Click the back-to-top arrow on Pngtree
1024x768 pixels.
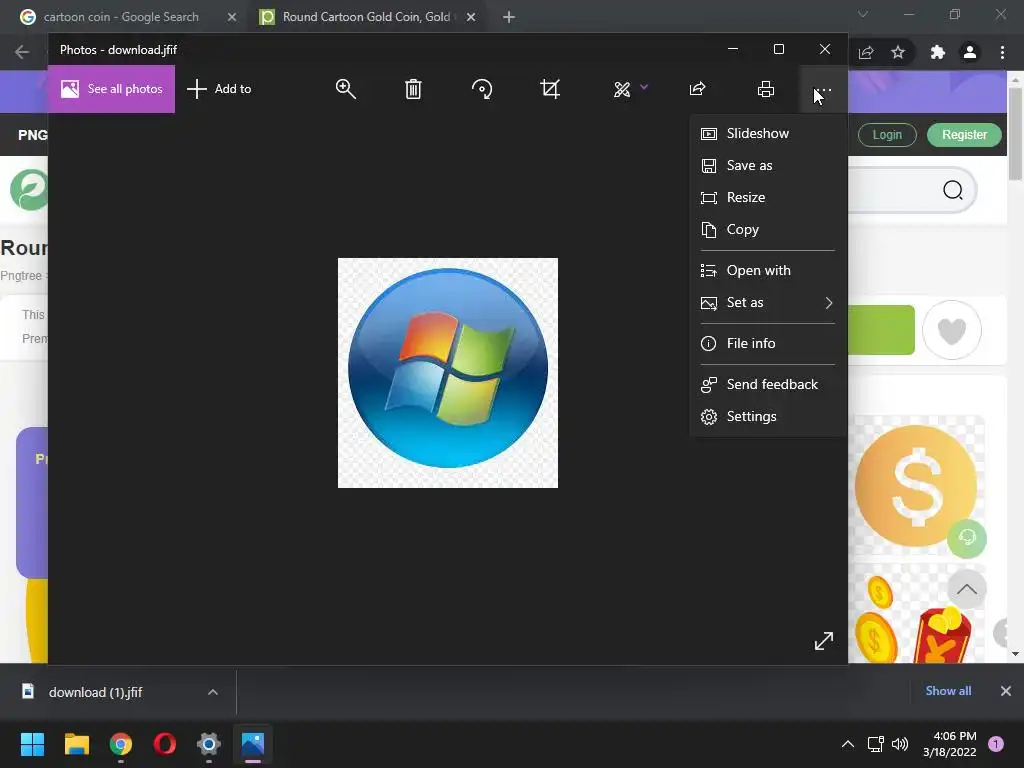(967, 589)
